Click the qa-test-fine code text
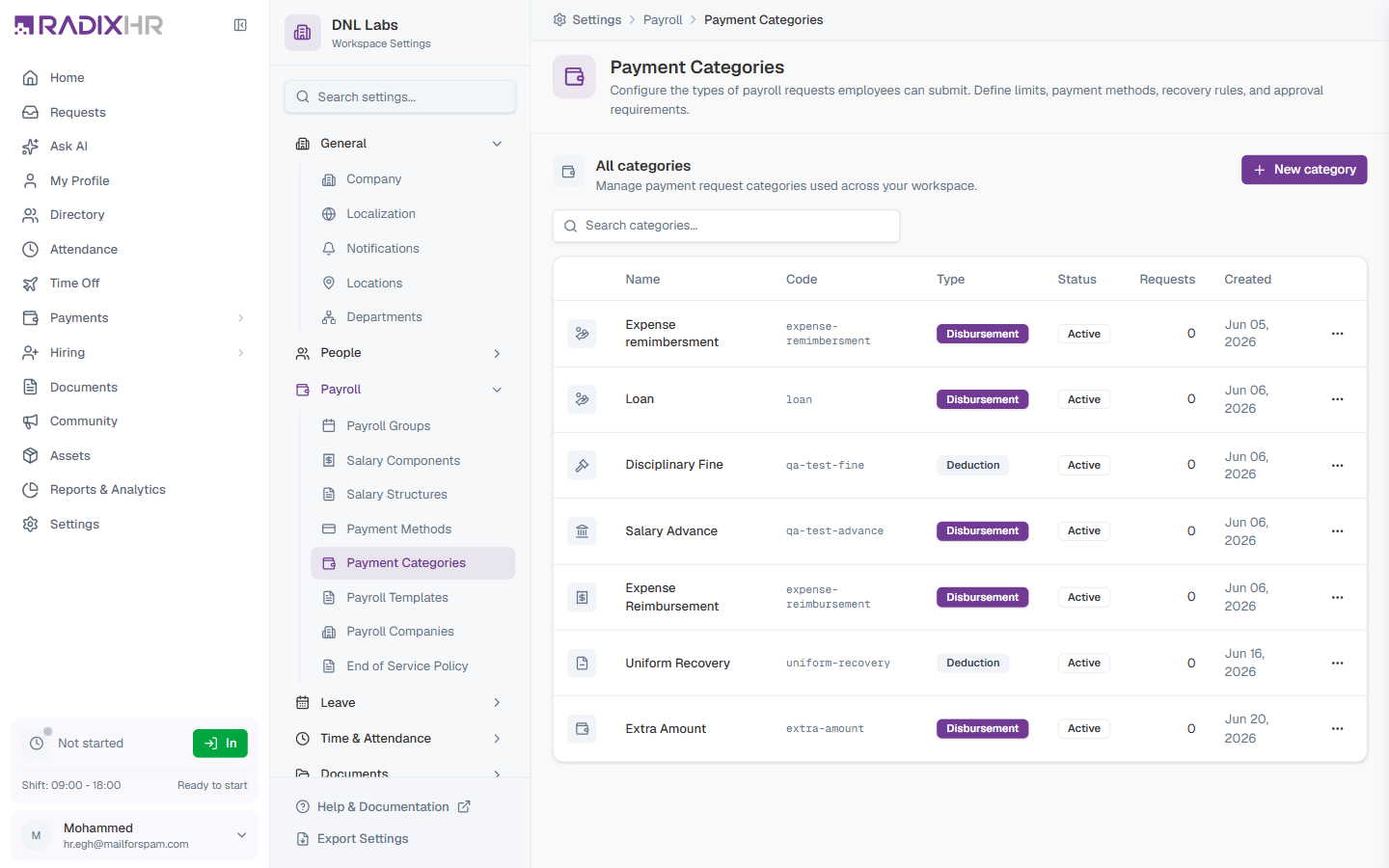1389x868 pixels. coord(825,466)
